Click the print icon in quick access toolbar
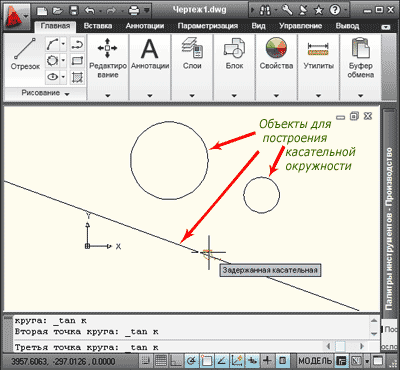 [x=134, y=10]
